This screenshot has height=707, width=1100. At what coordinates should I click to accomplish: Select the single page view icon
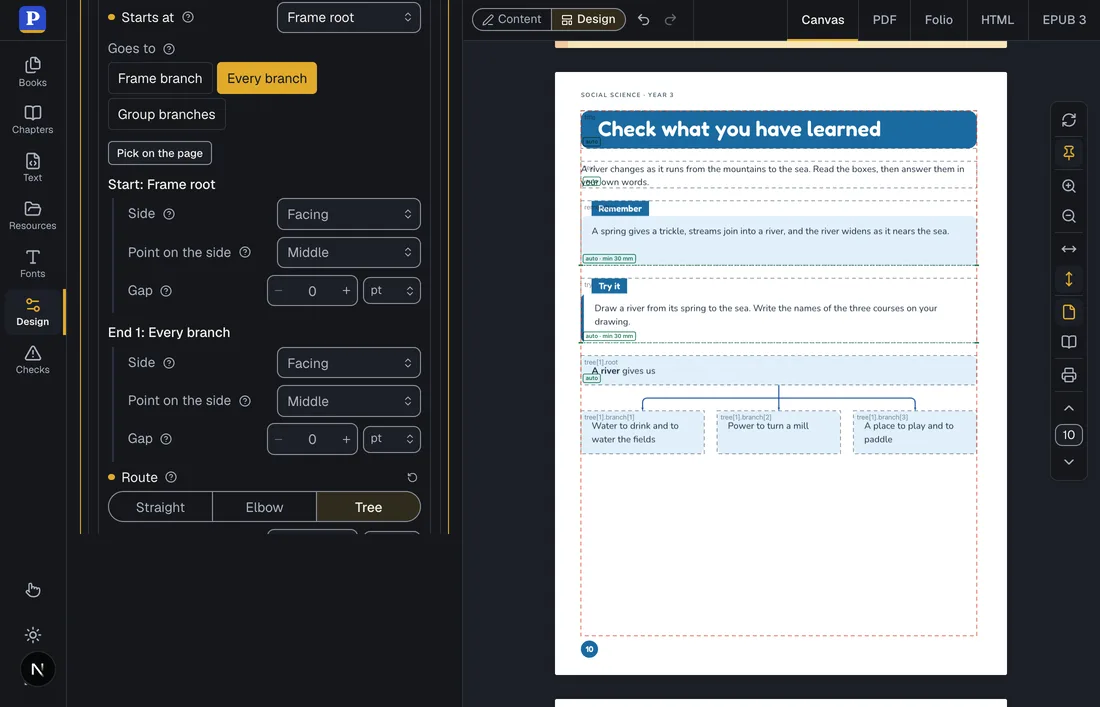pos(1068,312)
